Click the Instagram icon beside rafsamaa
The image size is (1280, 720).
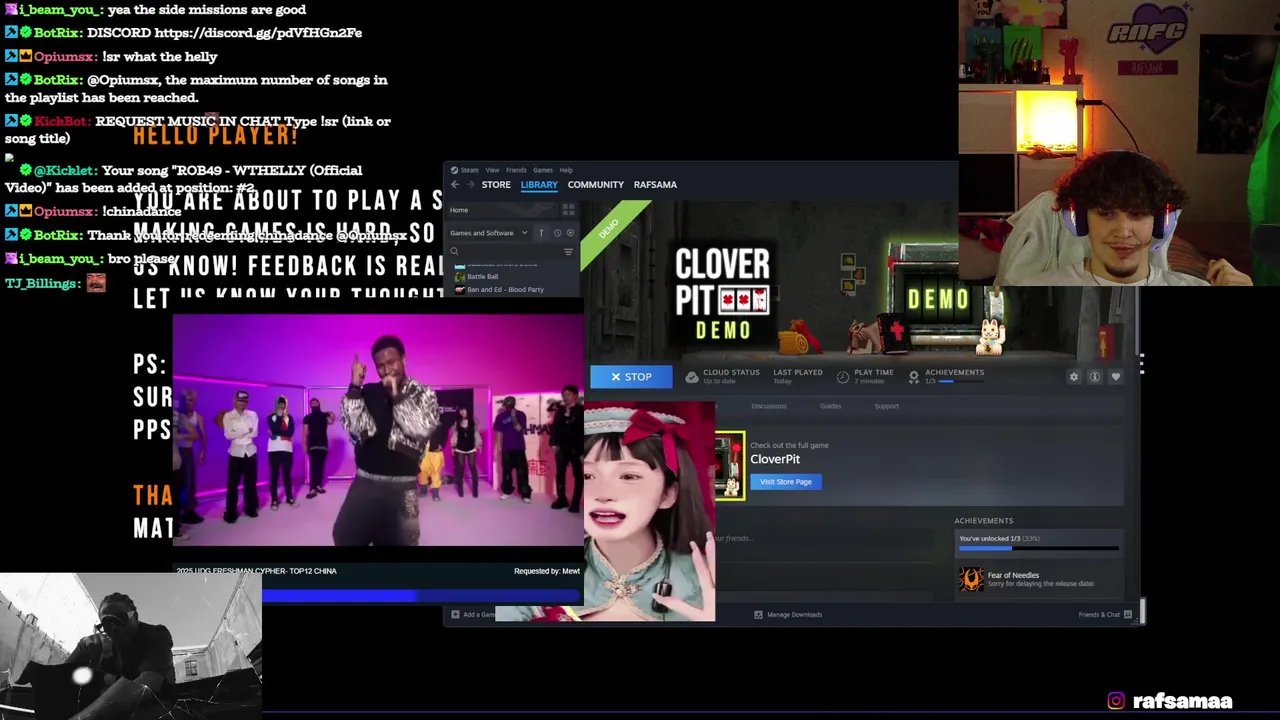point(1116,701)
